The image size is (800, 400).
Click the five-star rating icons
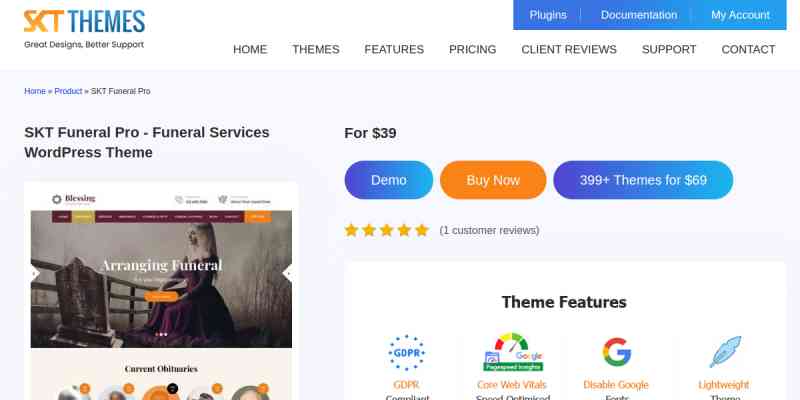[x=387, y=231]
